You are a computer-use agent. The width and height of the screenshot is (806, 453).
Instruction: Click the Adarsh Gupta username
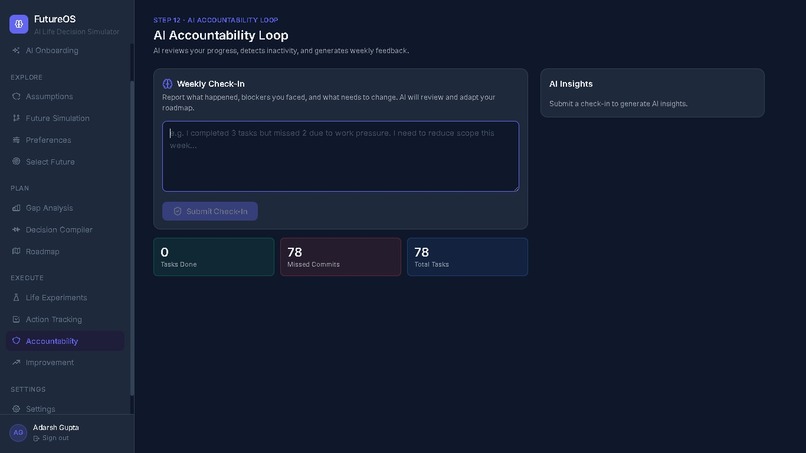56,427
